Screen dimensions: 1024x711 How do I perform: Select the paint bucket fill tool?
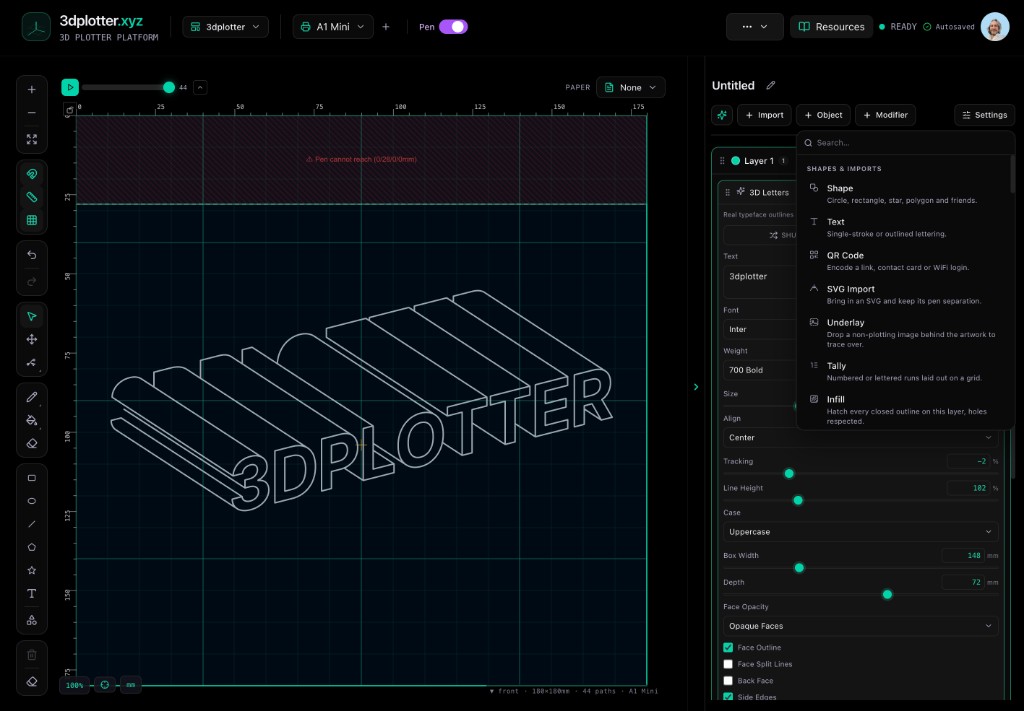coord(31,420)
